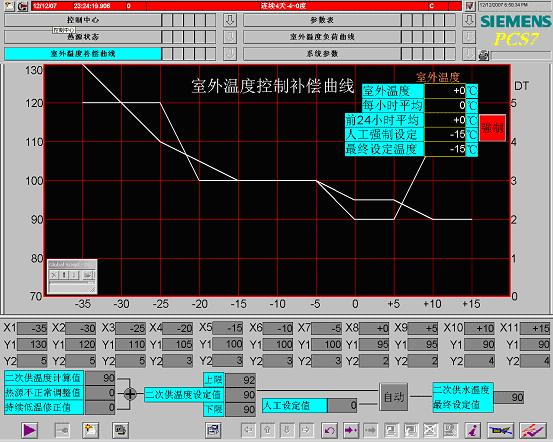Click the printer icon below the PCS7 logo
Viewport: 553px width, 442px height.
(484, 55)
